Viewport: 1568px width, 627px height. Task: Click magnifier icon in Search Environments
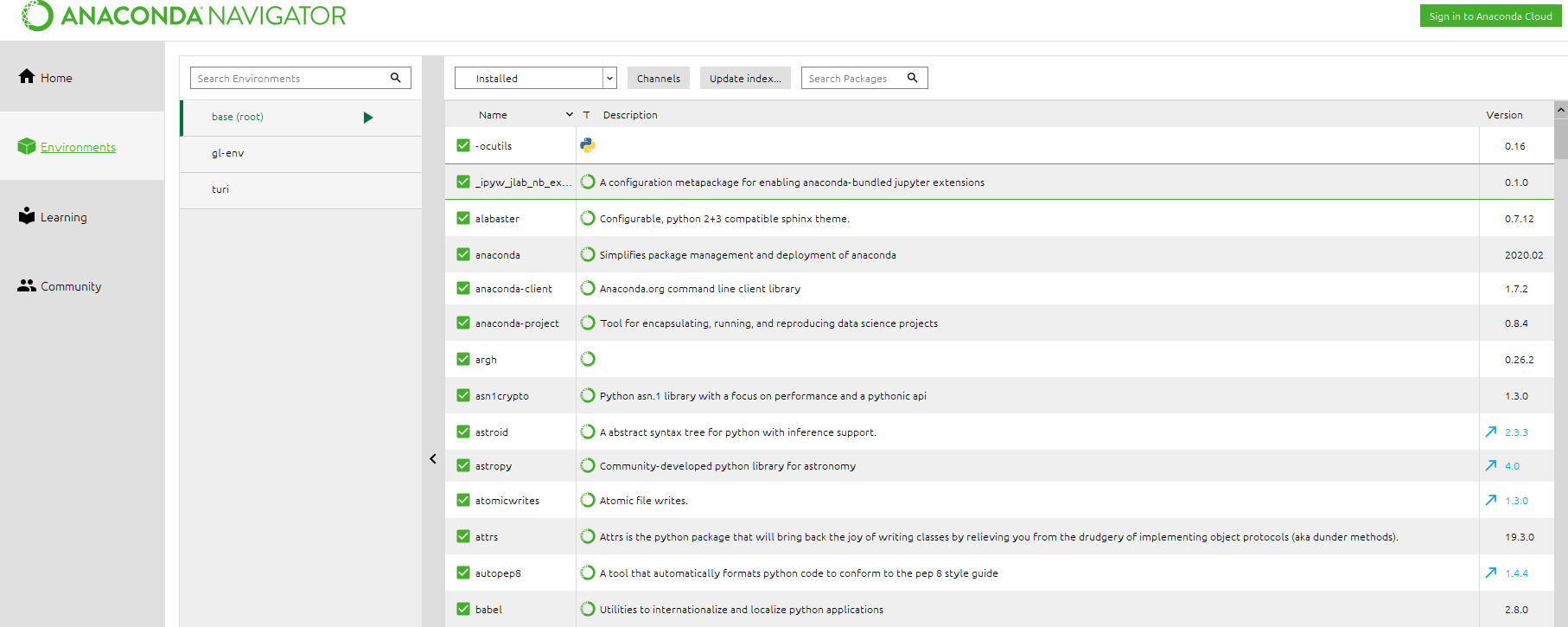[396, 78]
